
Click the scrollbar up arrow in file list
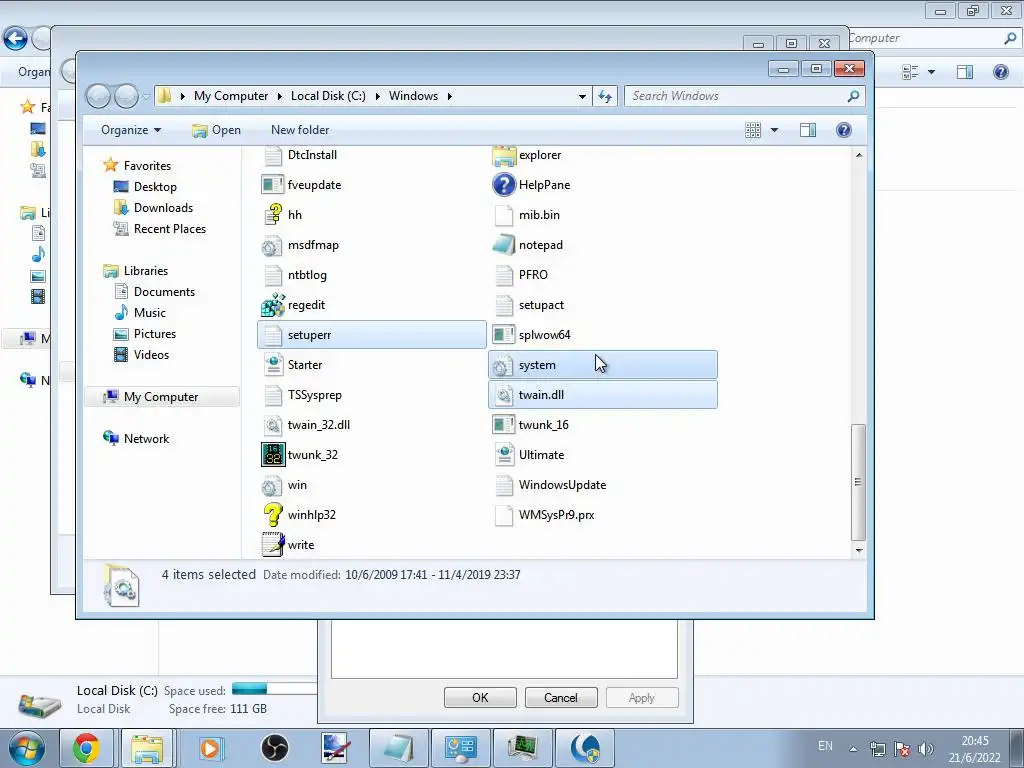[859, 155]
